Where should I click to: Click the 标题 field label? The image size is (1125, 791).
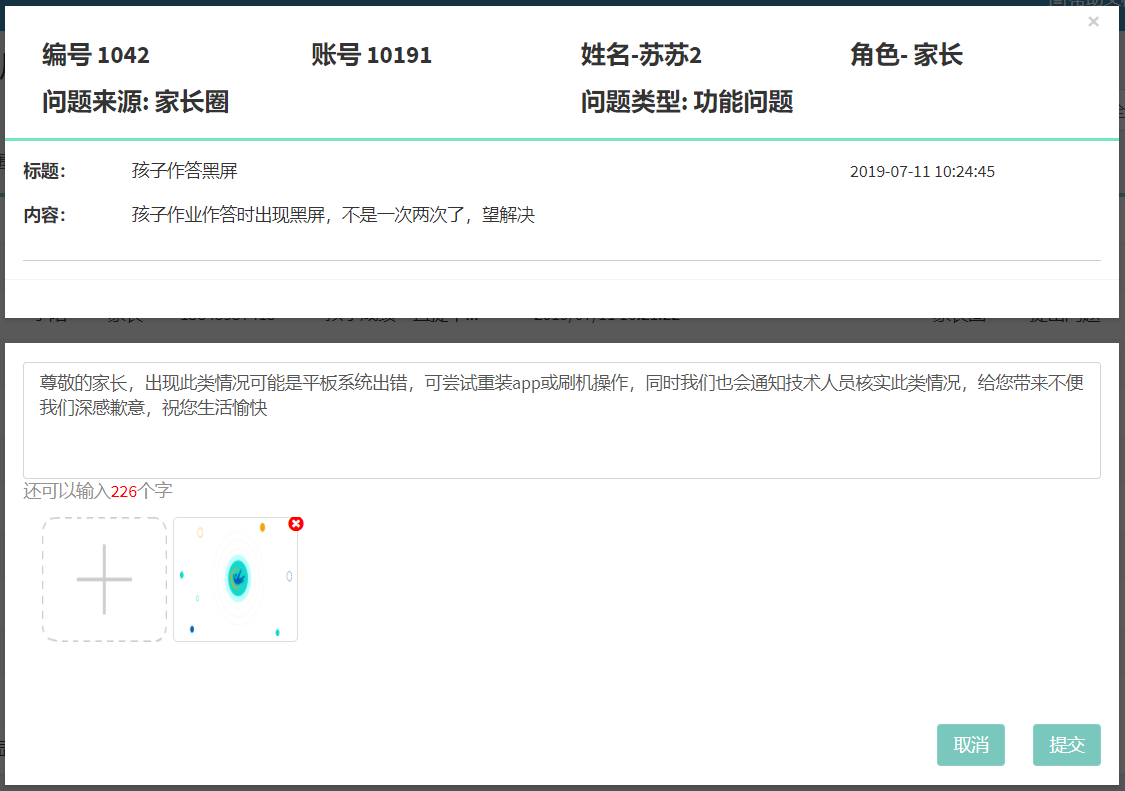tap(44, 171)
